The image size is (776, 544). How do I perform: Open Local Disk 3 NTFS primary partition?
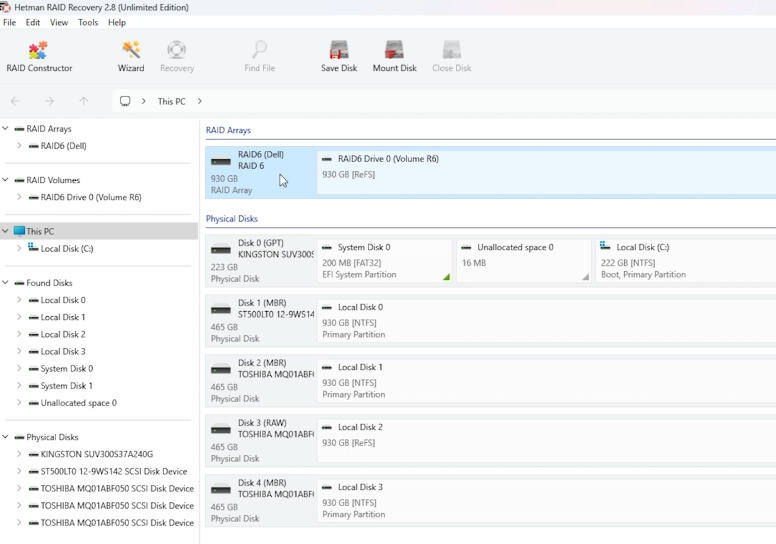[x=546, y=500]
